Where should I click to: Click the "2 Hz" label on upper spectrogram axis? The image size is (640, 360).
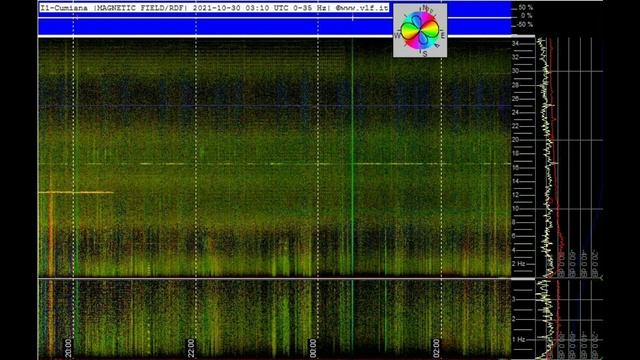tap(518, 264)
